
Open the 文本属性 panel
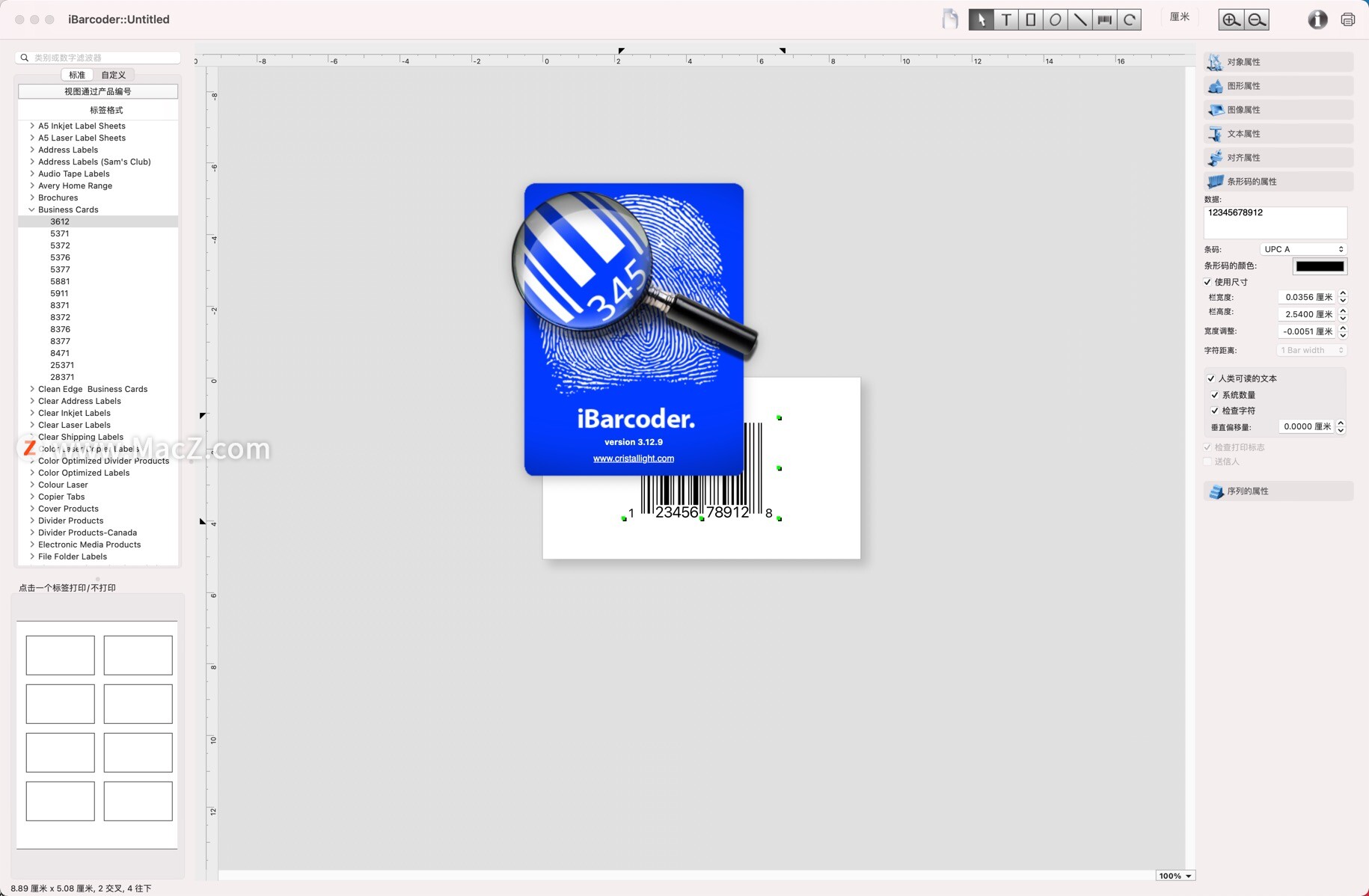[x=1278, y=134]
